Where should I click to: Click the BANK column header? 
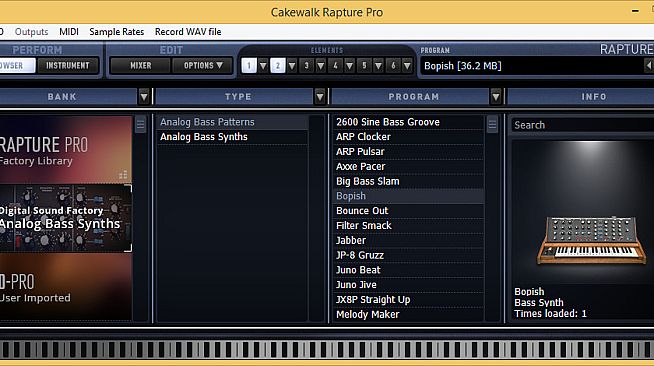click(x=62, y=97)
